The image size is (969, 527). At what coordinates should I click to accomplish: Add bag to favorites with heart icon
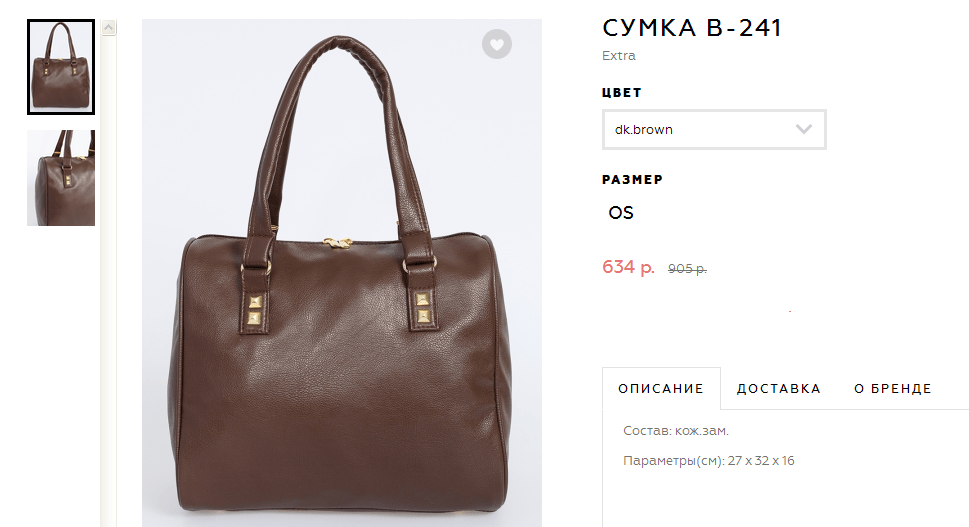click(x=497, y=44)
